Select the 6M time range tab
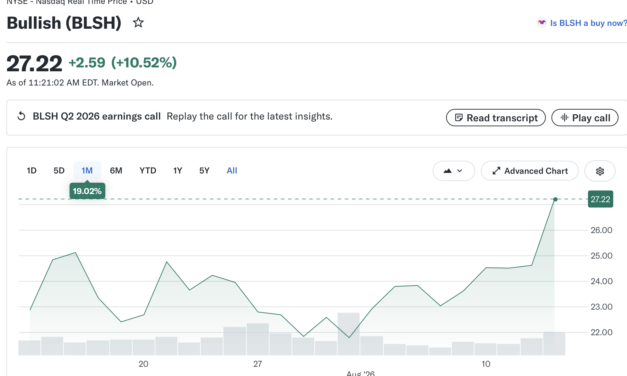 tap(116, 170)
